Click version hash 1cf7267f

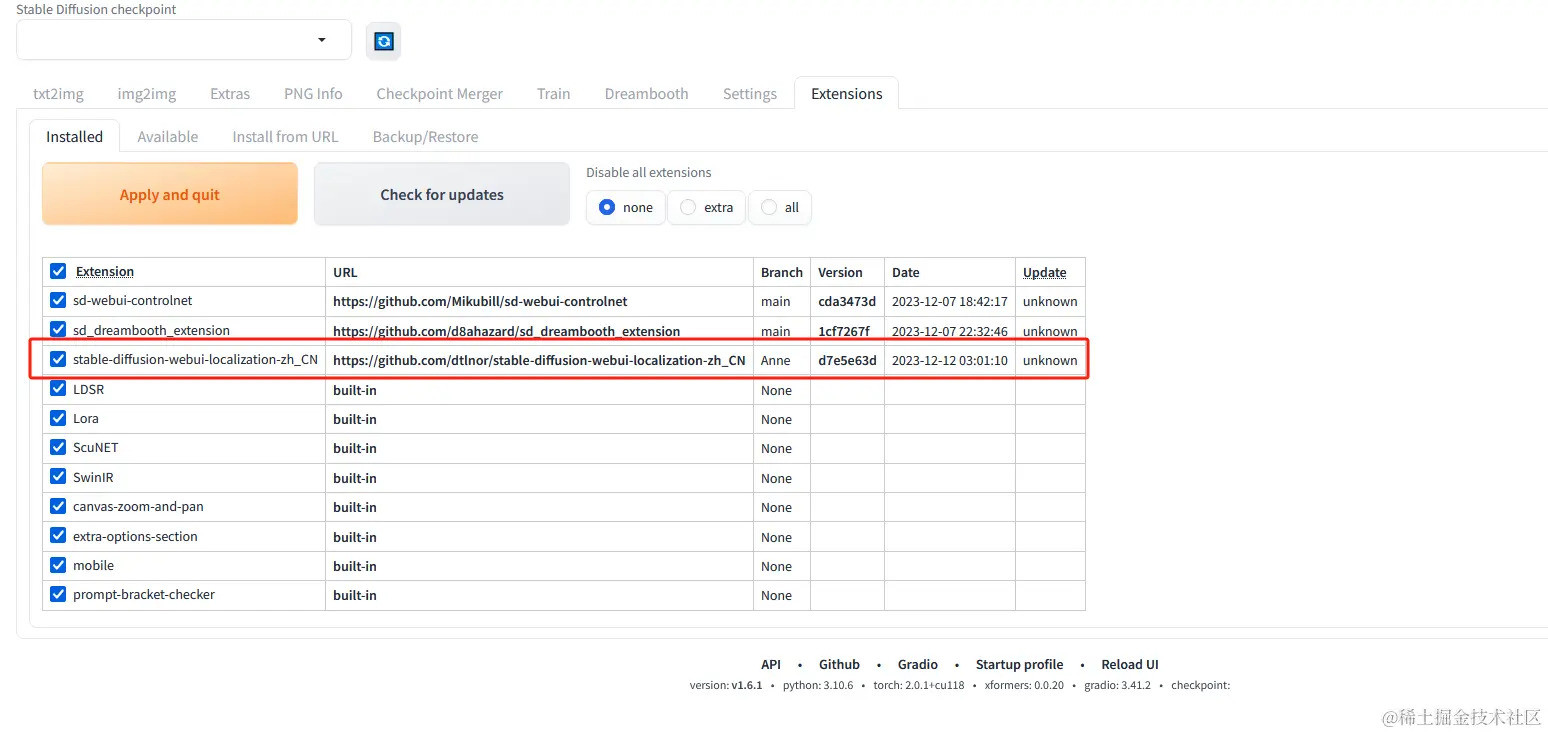point(844,331)
